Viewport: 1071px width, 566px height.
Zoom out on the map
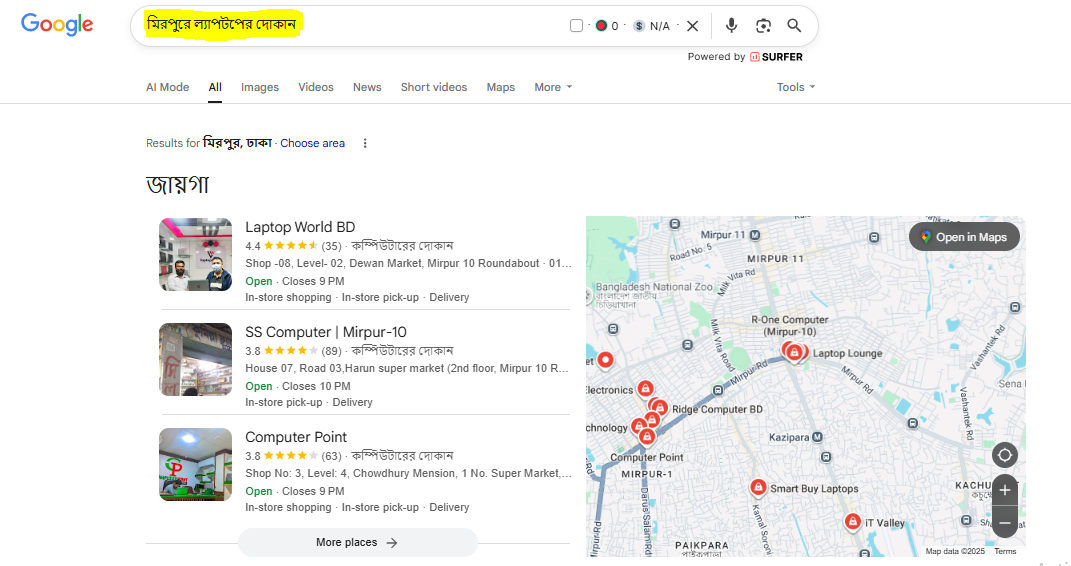tap(1005, 522)
